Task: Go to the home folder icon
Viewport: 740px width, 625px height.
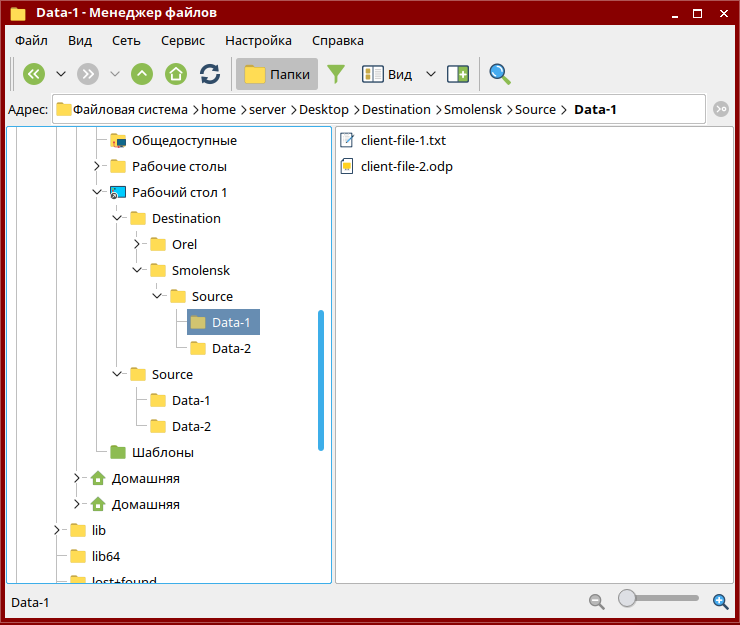Action: 176,74
